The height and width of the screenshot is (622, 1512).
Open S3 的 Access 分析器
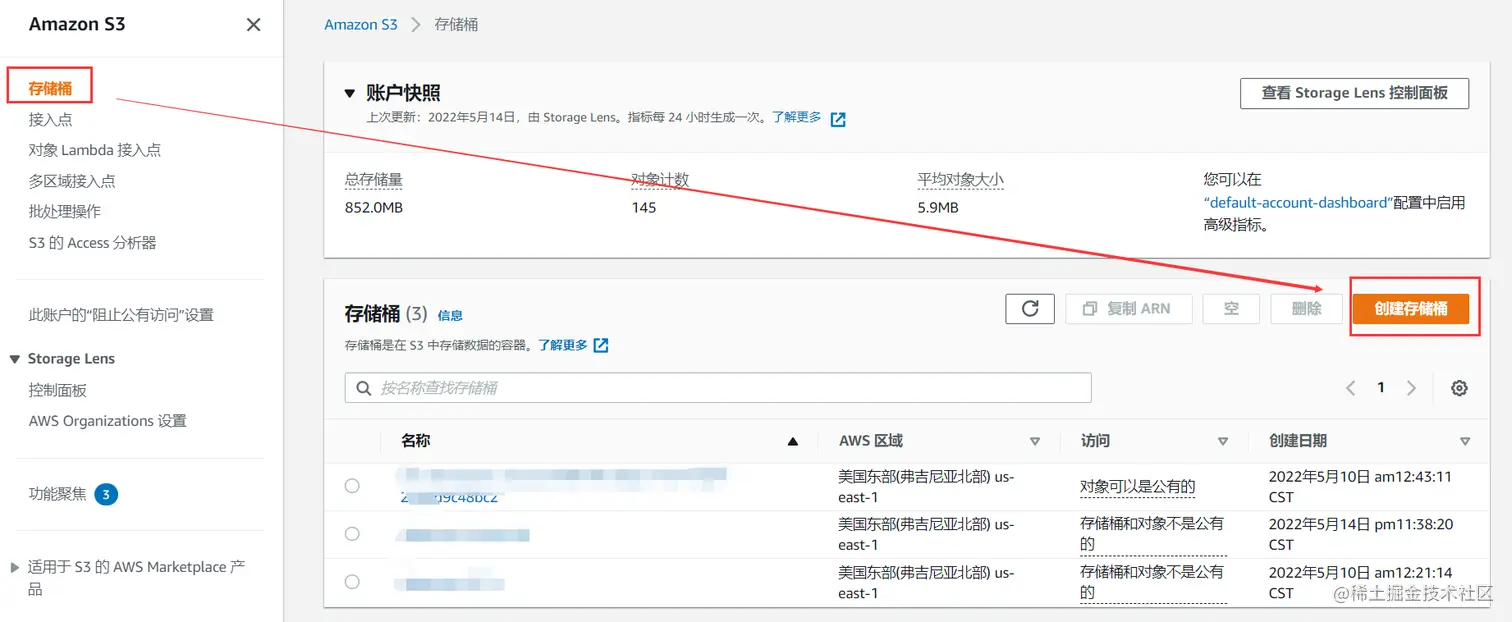93,243
